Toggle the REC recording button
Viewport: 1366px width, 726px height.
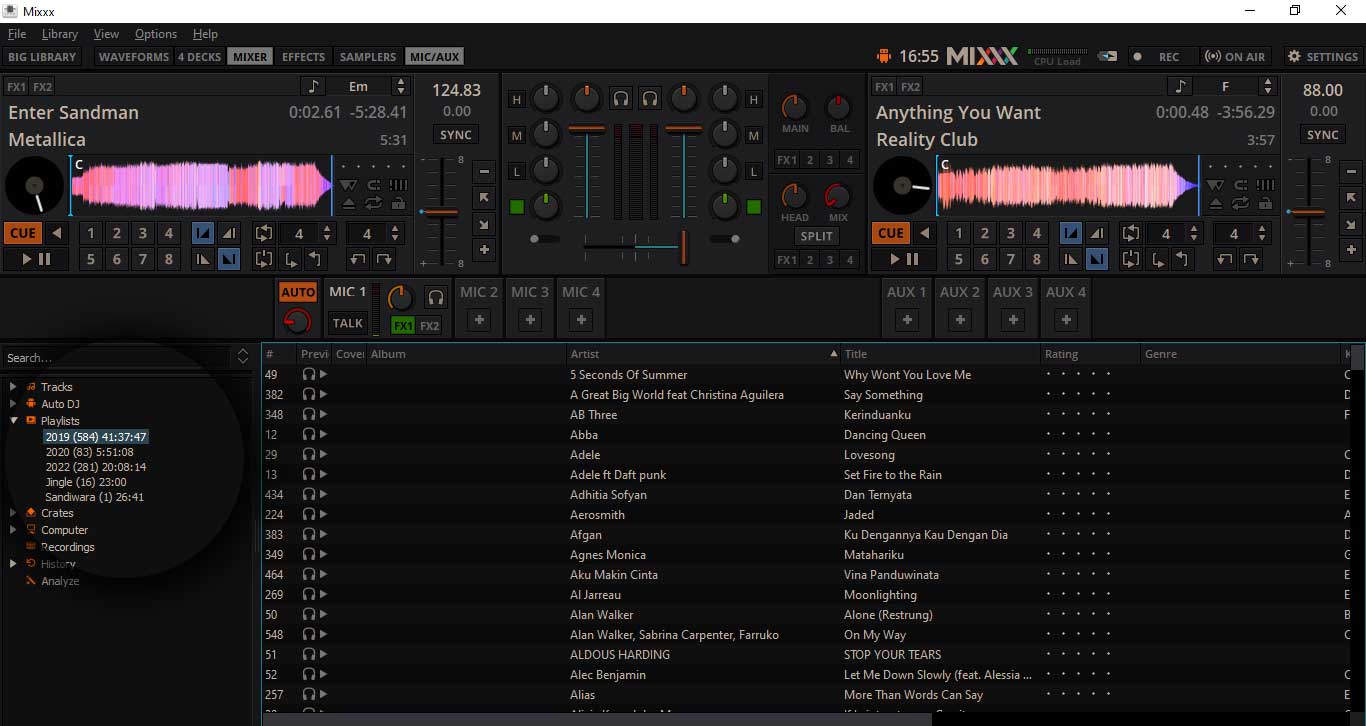tap(1159, 57)
